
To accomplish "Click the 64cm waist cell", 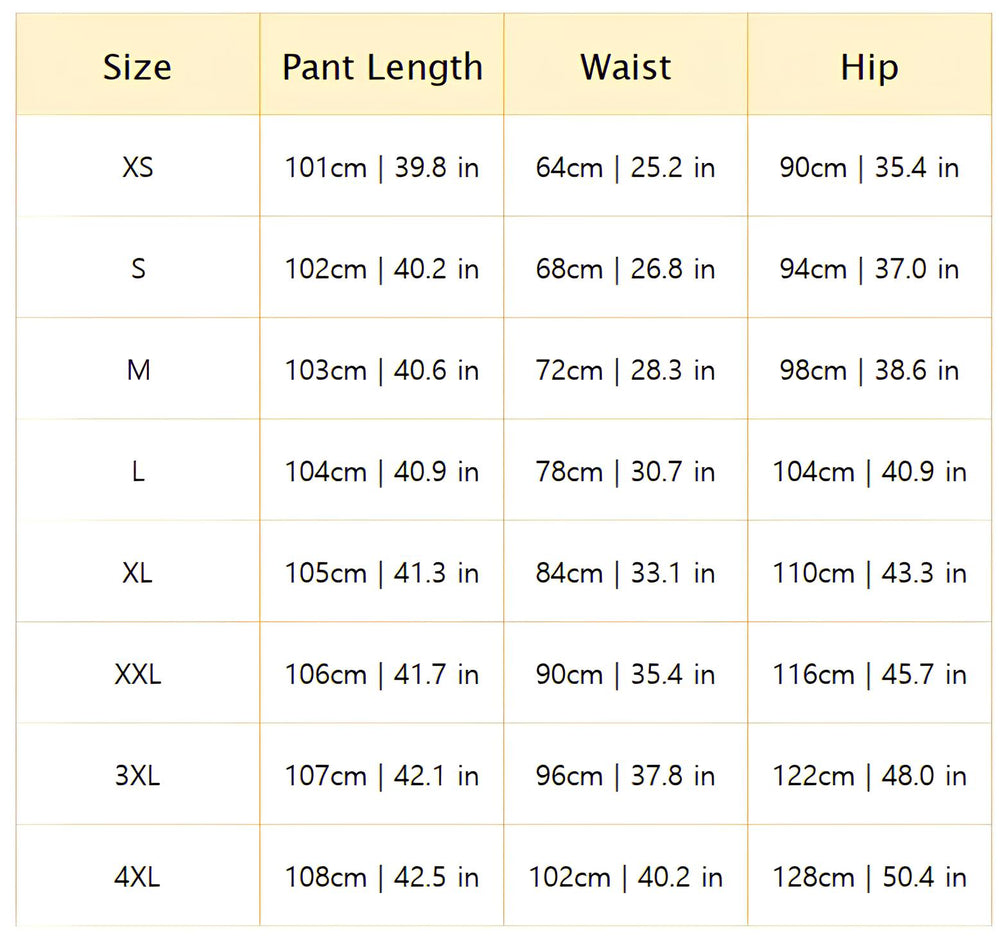I will (626, 167).
